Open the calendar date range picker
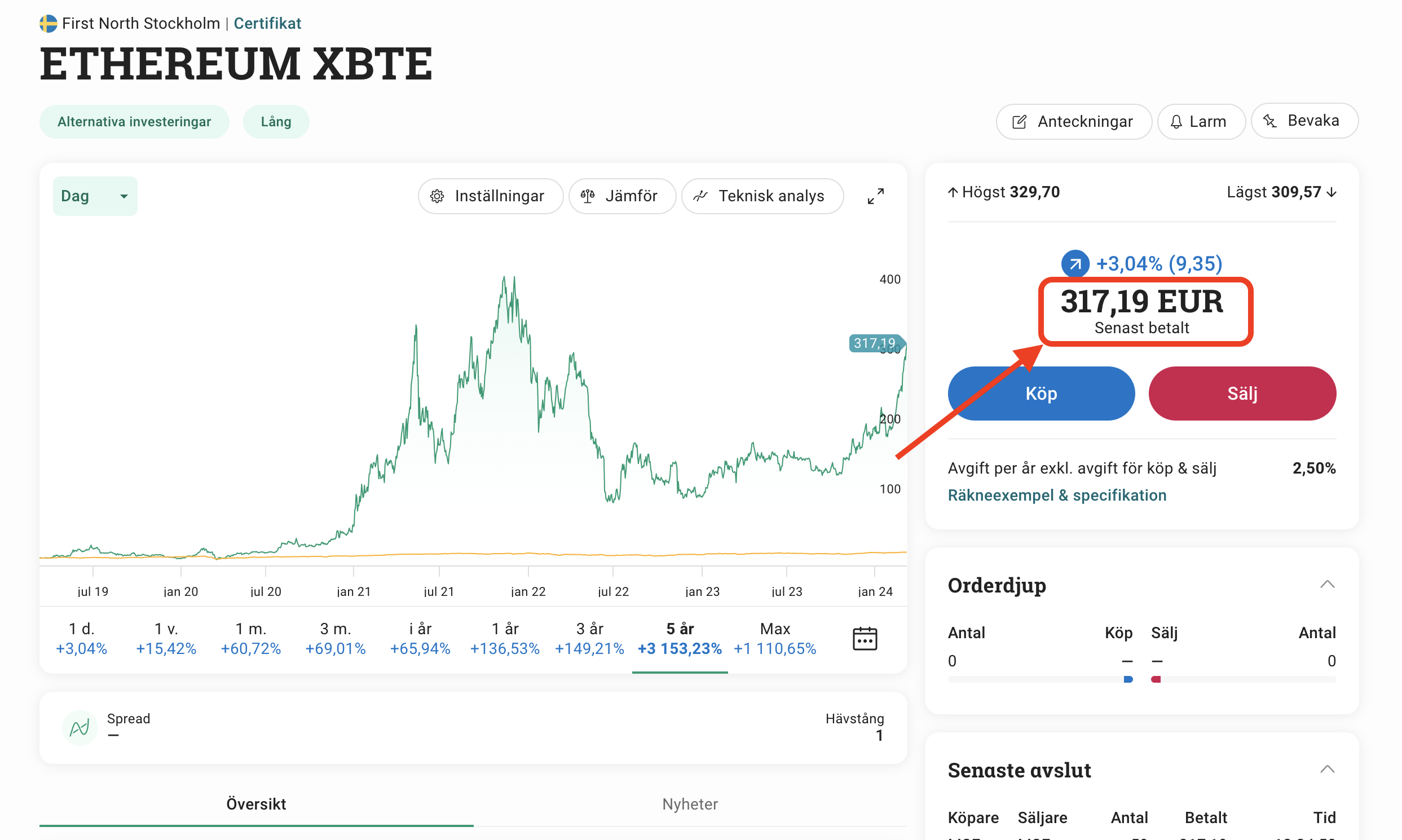Viewport: 1402px width, 840px height. pos(865,639)
